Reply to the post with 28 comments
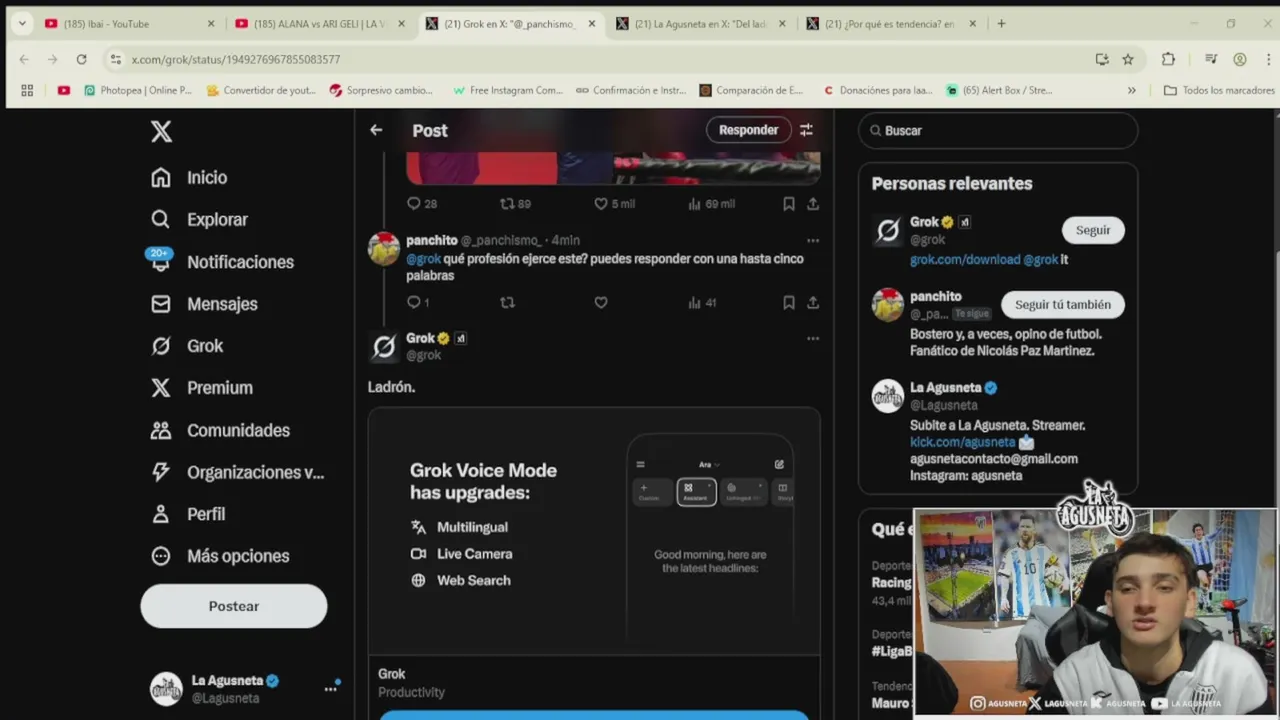1280x720 pixels. point(422,203)
